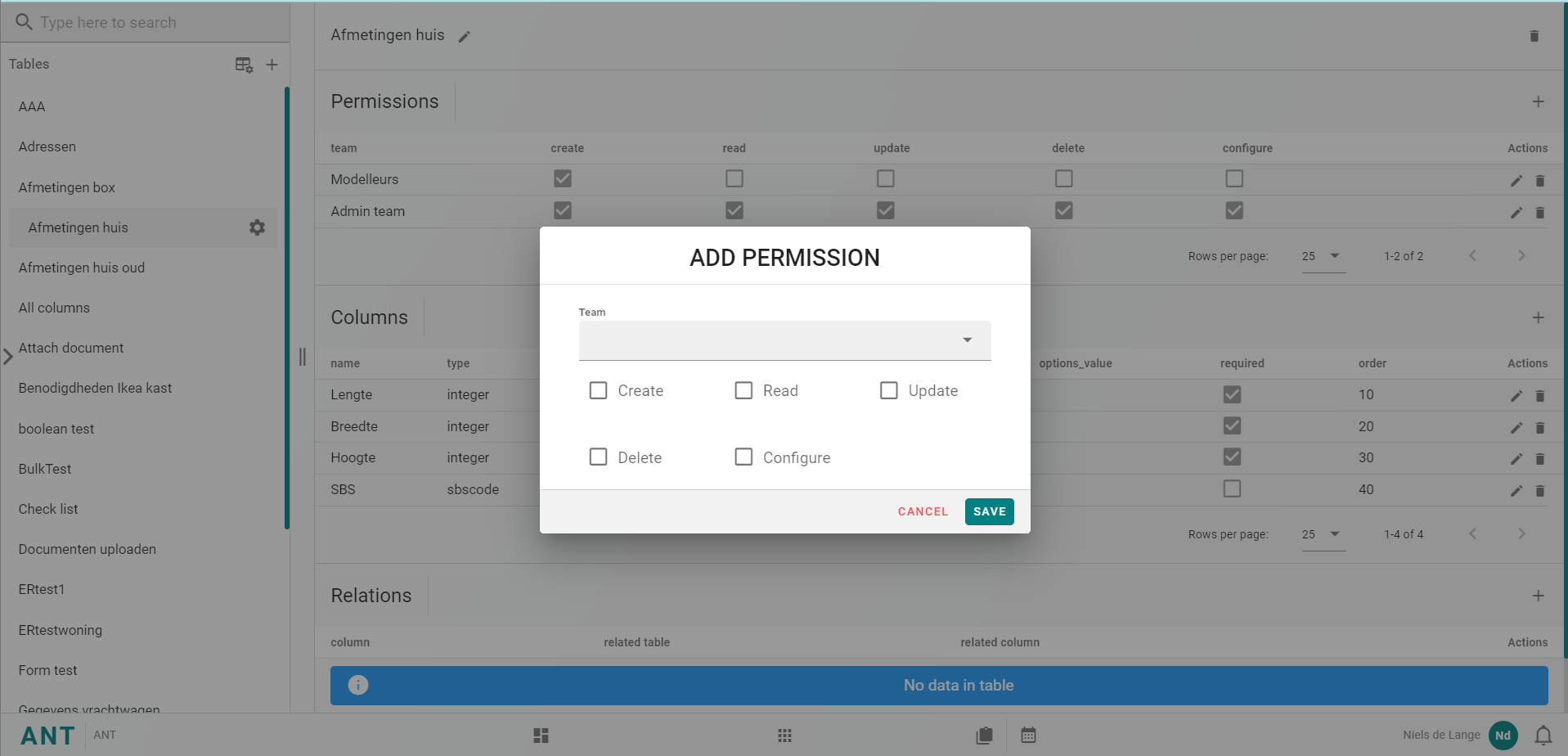Add a new table with plus icon
This screenshot has width=1568, height=756.
click(272, 65)
